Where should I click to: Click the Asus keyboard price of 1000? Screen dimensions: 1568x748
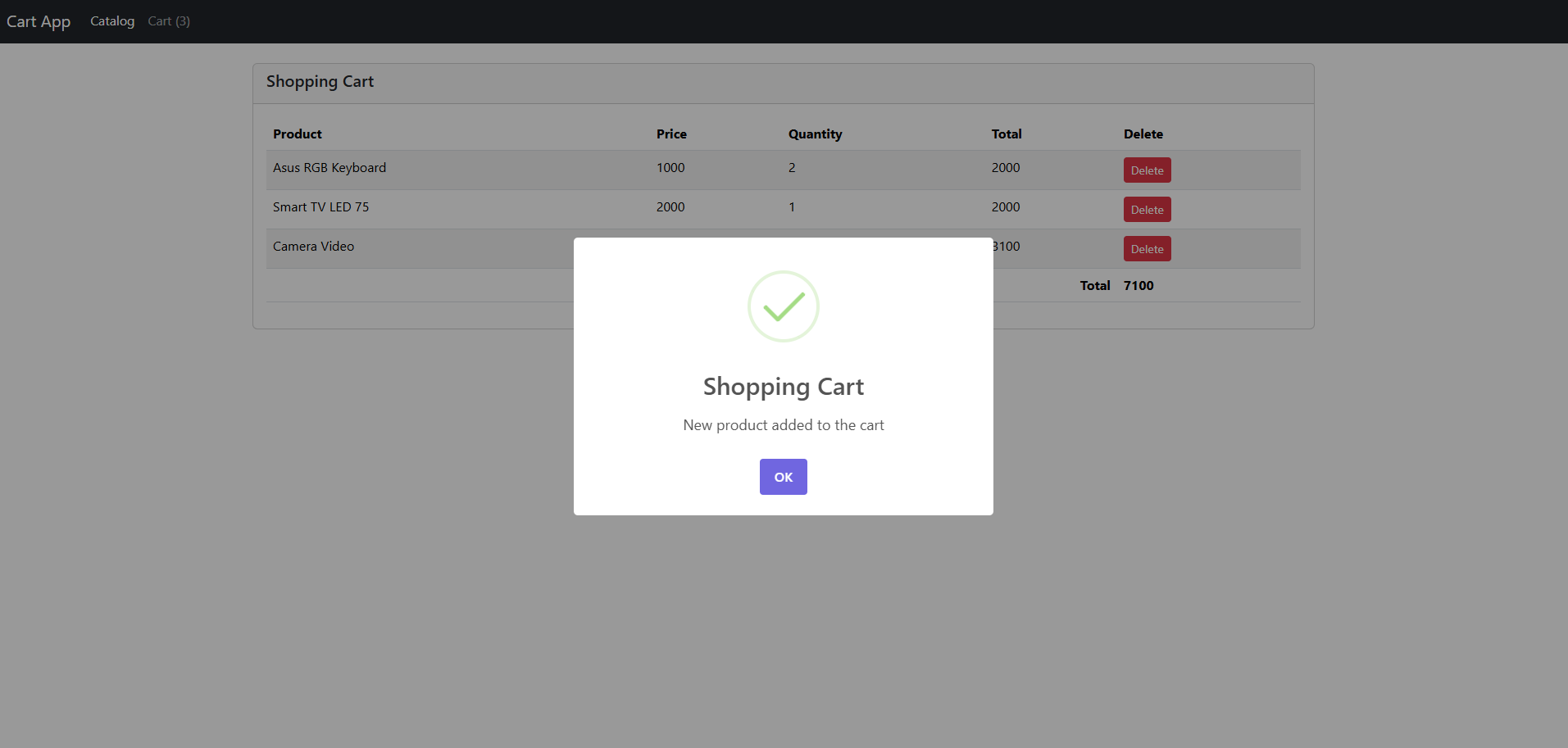pos(670,168)
